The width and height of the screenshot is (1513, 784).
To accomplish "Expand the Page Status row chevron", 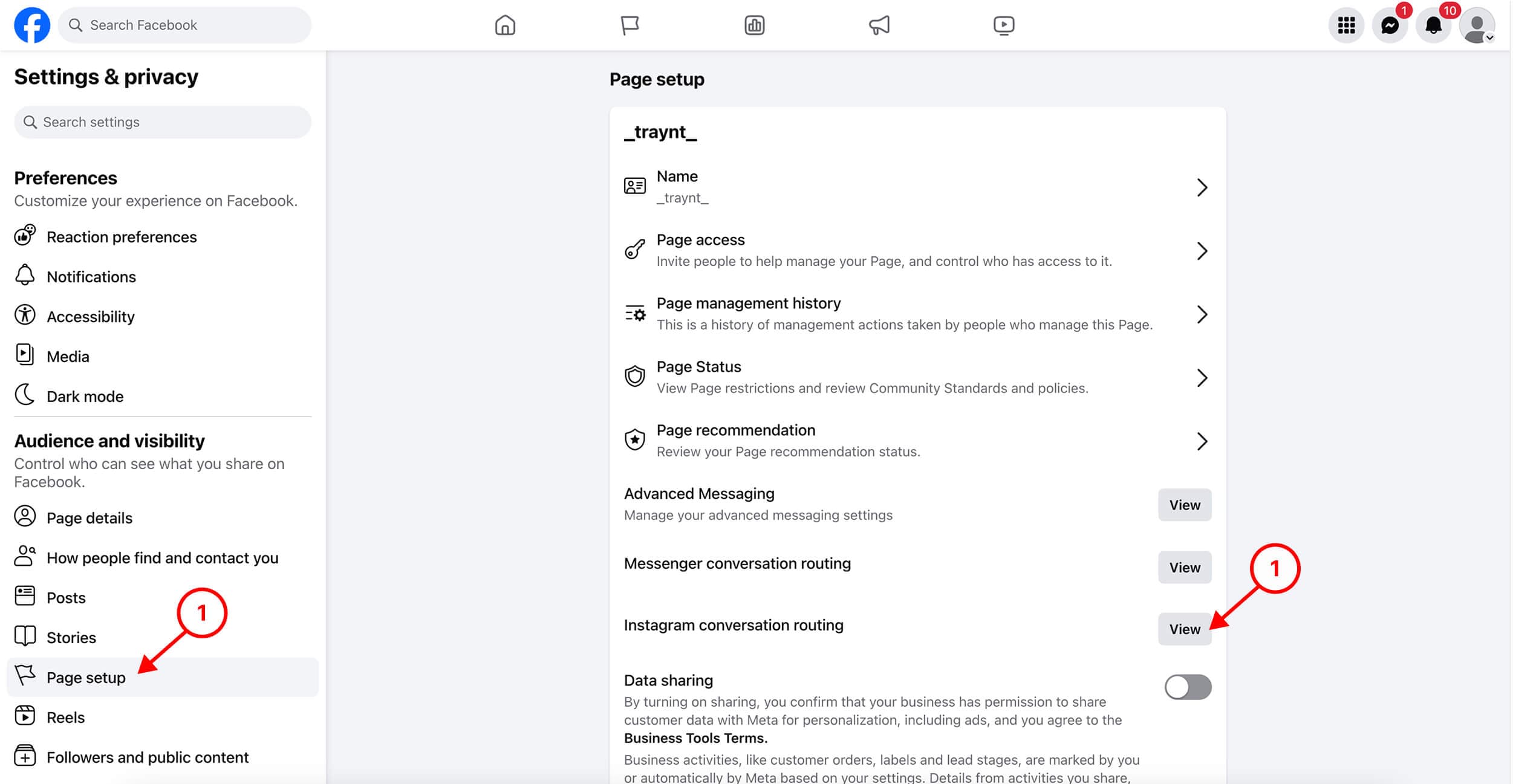I will [1202, 378].
